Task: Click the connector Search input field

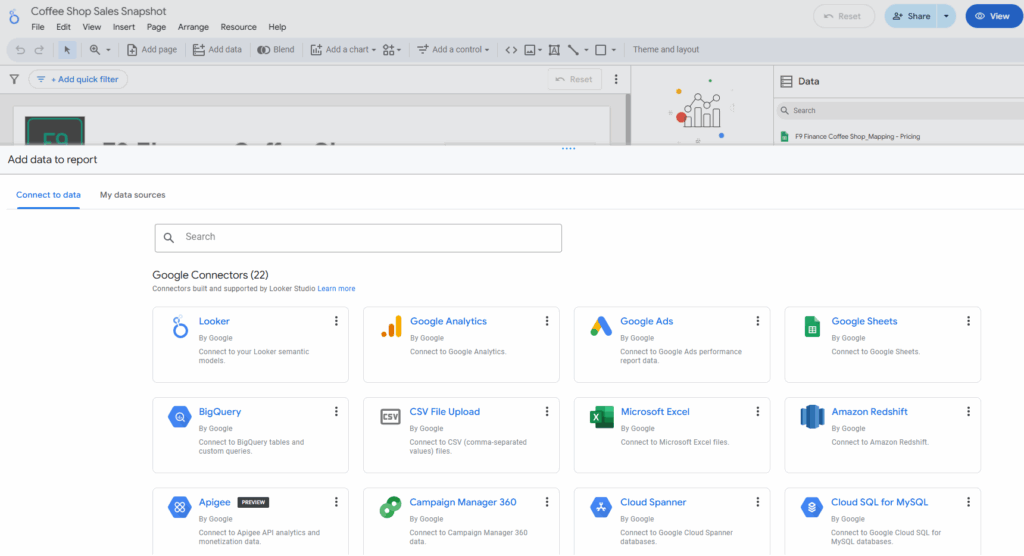Action: [358, 238]
